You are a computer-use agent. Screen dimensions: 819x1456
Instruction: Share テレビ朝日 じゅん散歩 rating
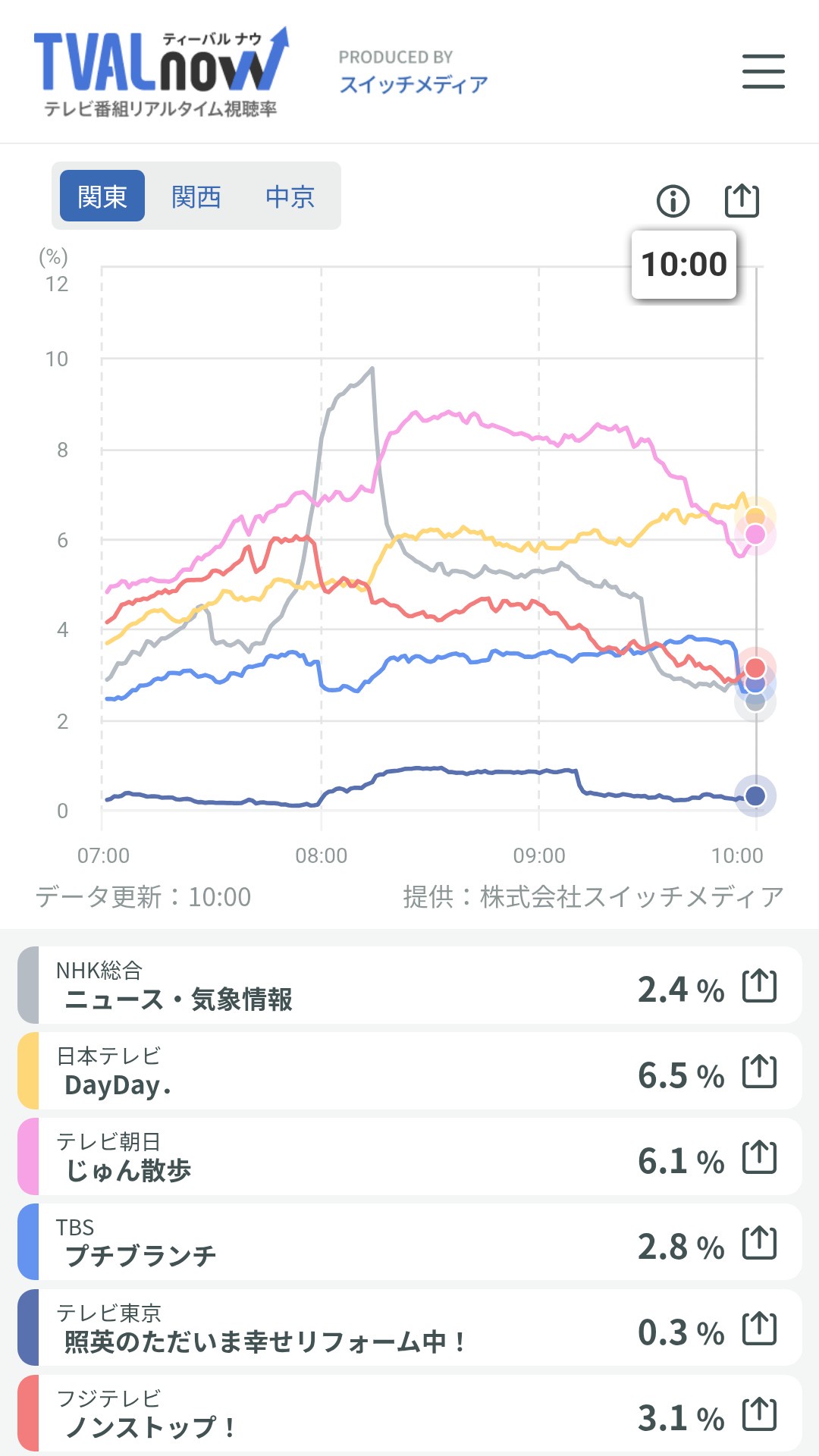759,1157
